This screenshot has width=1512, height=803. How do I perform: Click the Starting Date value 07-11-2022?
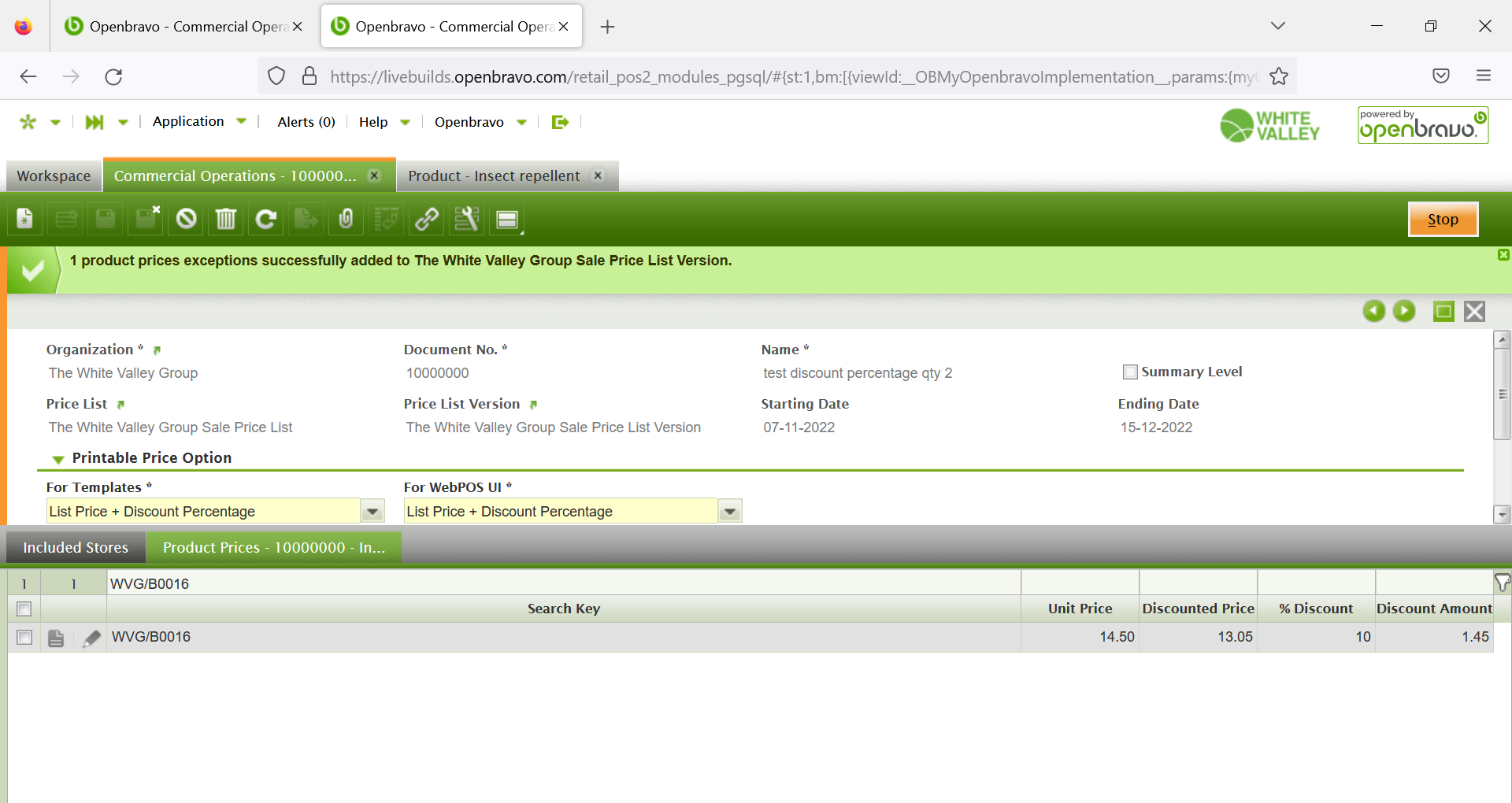[x=799, y=427]
